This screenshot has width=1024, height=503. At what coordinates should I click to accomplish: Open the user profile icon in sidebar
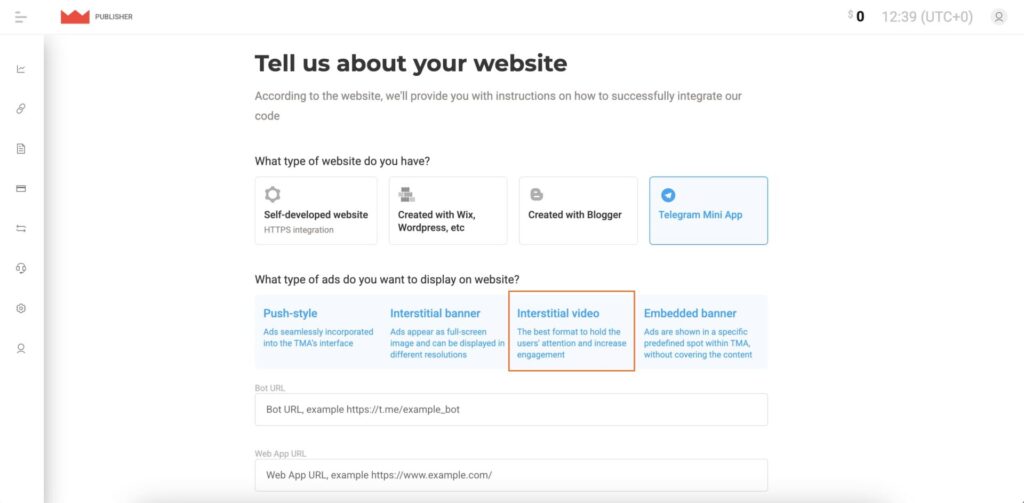click(x=21, y=349)
